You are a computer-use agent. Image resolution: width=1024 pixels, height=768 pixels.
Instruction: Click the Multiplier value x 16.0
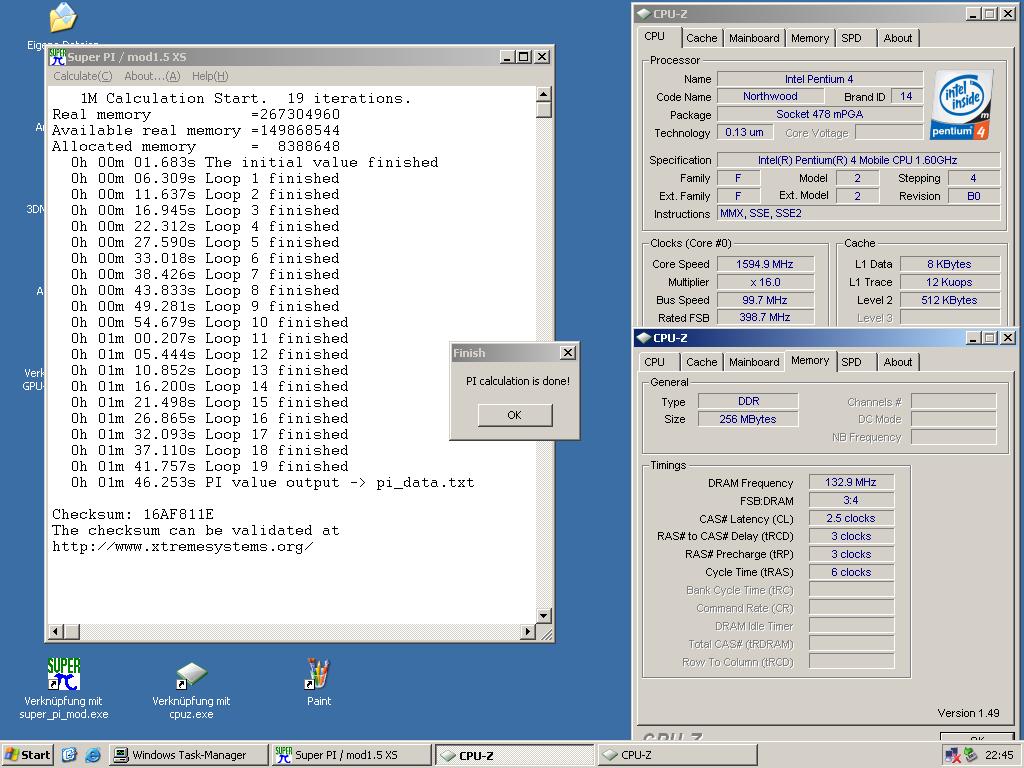(765, 282)
